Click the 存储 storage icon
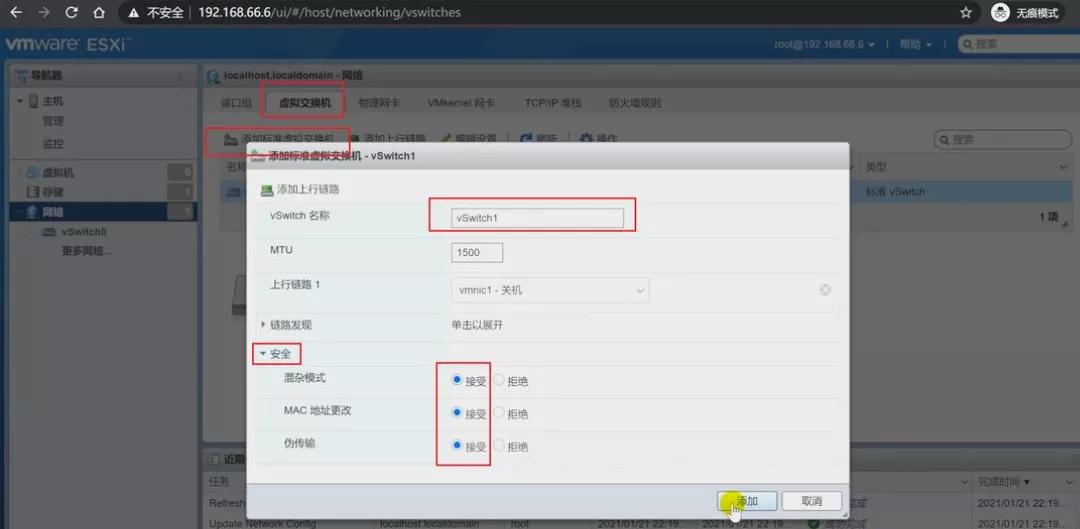 tap(32, 192)
